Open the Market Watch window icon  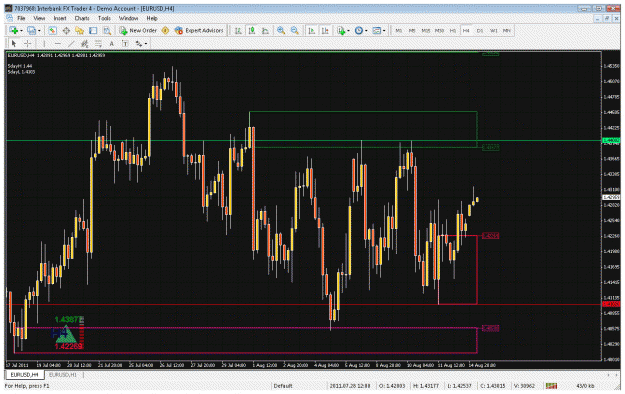[x=52, y=31]
